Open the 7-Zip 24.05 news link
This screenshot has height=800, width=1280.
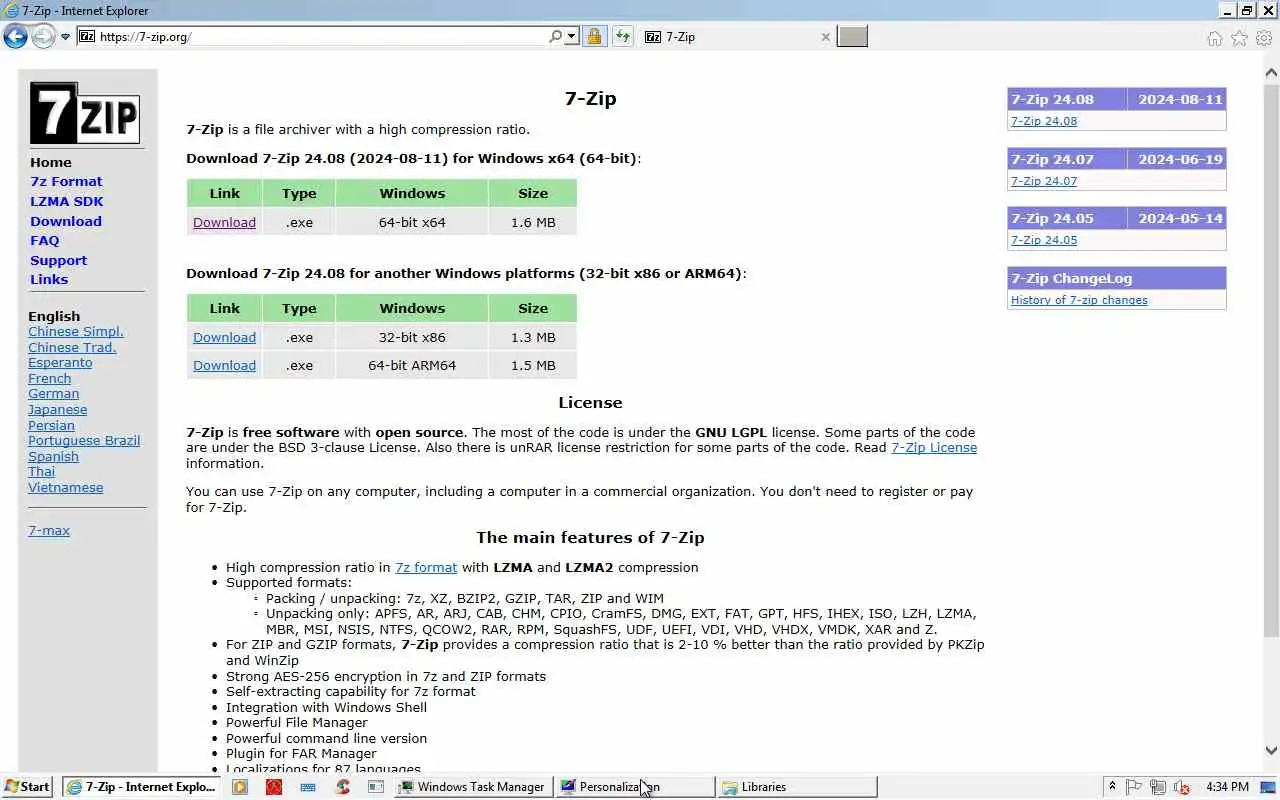pos(1044,240)
